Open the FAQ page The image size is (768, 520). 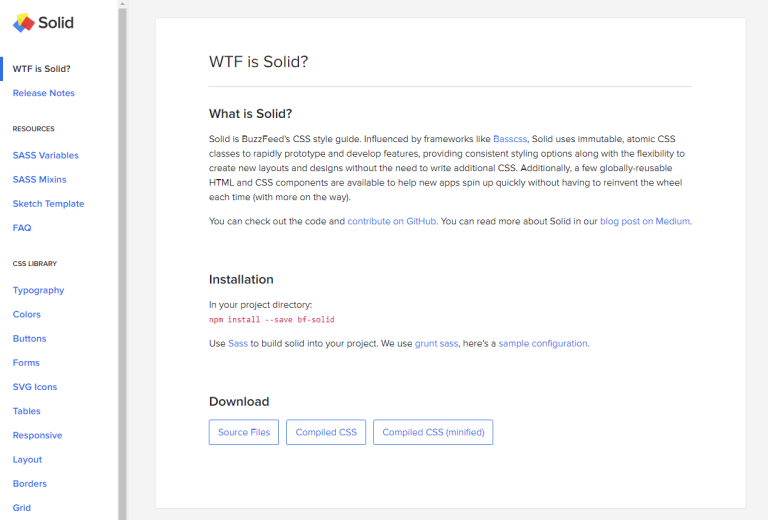22,228
